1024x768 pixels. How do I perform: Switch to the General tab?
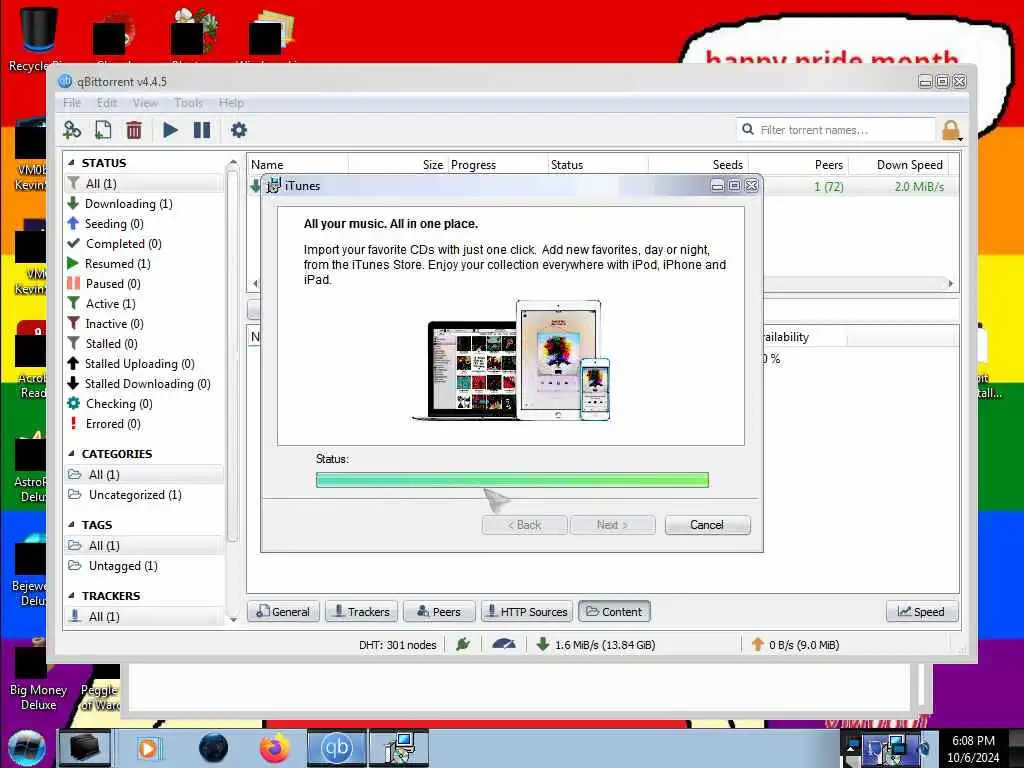[x=283, y=612]
